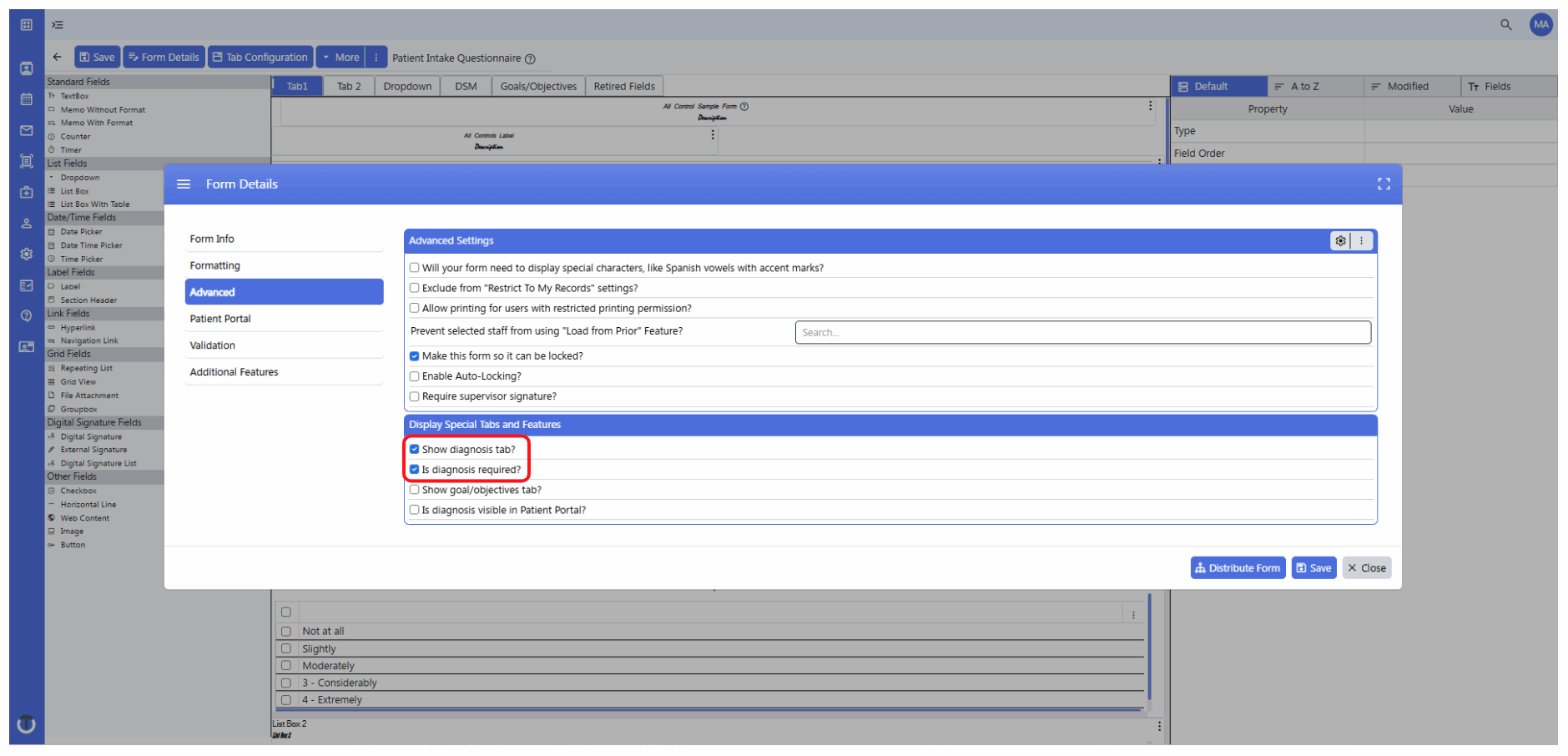Check diagnosis visible in Patient Portal

(x=415, y=510)
